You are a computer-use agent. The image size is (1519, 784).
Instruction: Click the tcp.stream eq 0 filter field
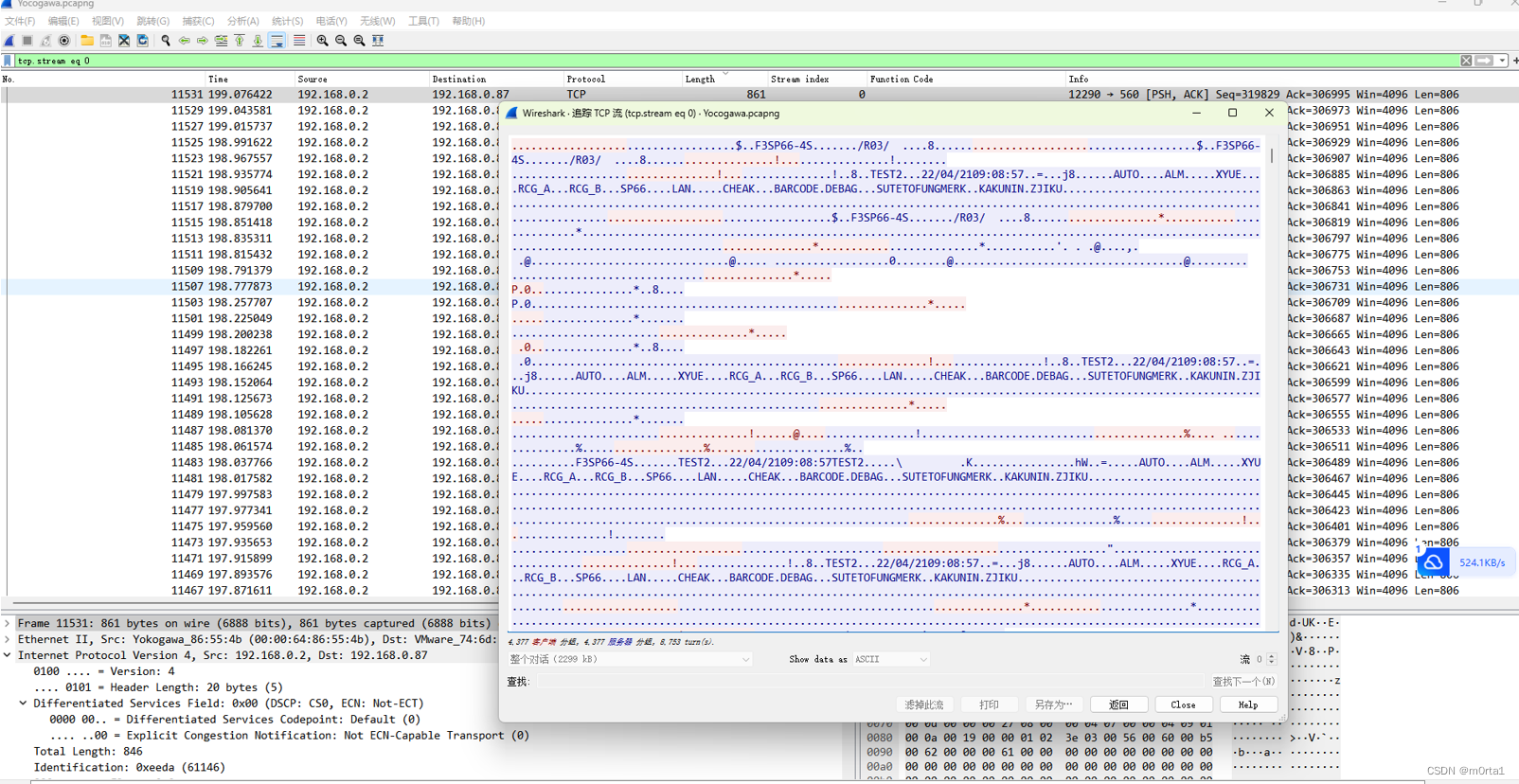[x=737, y=61]
